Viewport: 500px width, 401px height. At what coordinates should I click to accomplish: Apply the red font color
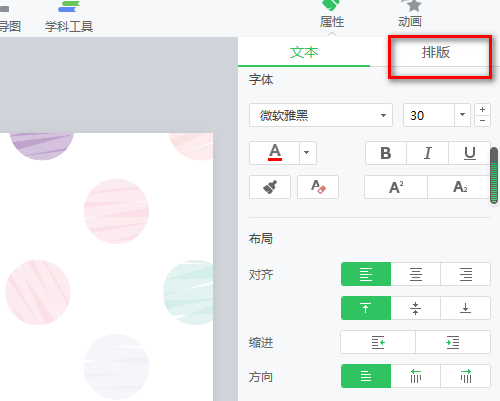275,153
